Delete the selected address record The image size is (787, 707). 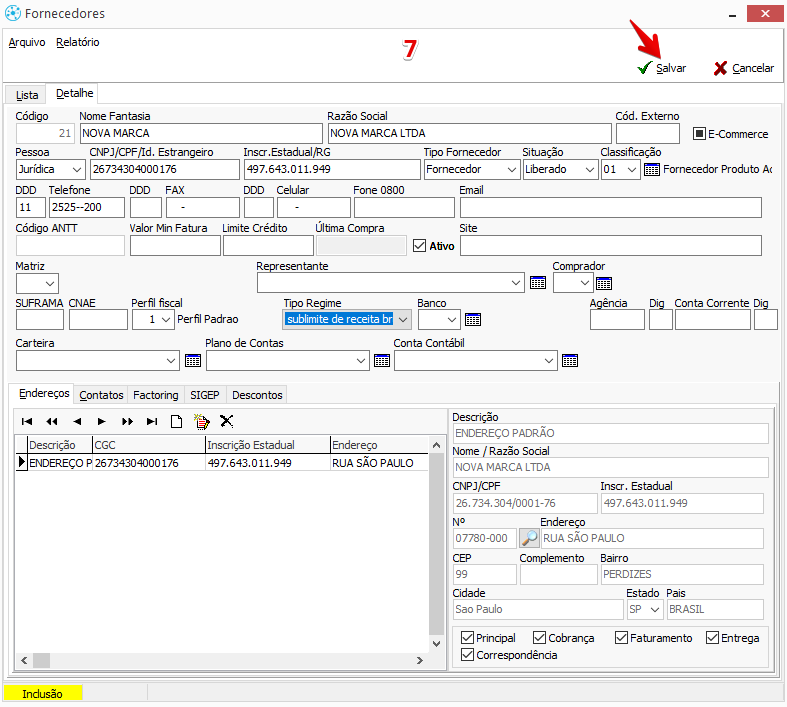tap(227, 421)
